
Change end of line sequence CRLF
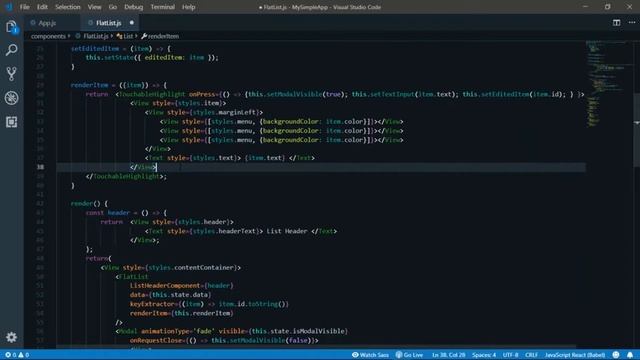(x=531, y=355)
